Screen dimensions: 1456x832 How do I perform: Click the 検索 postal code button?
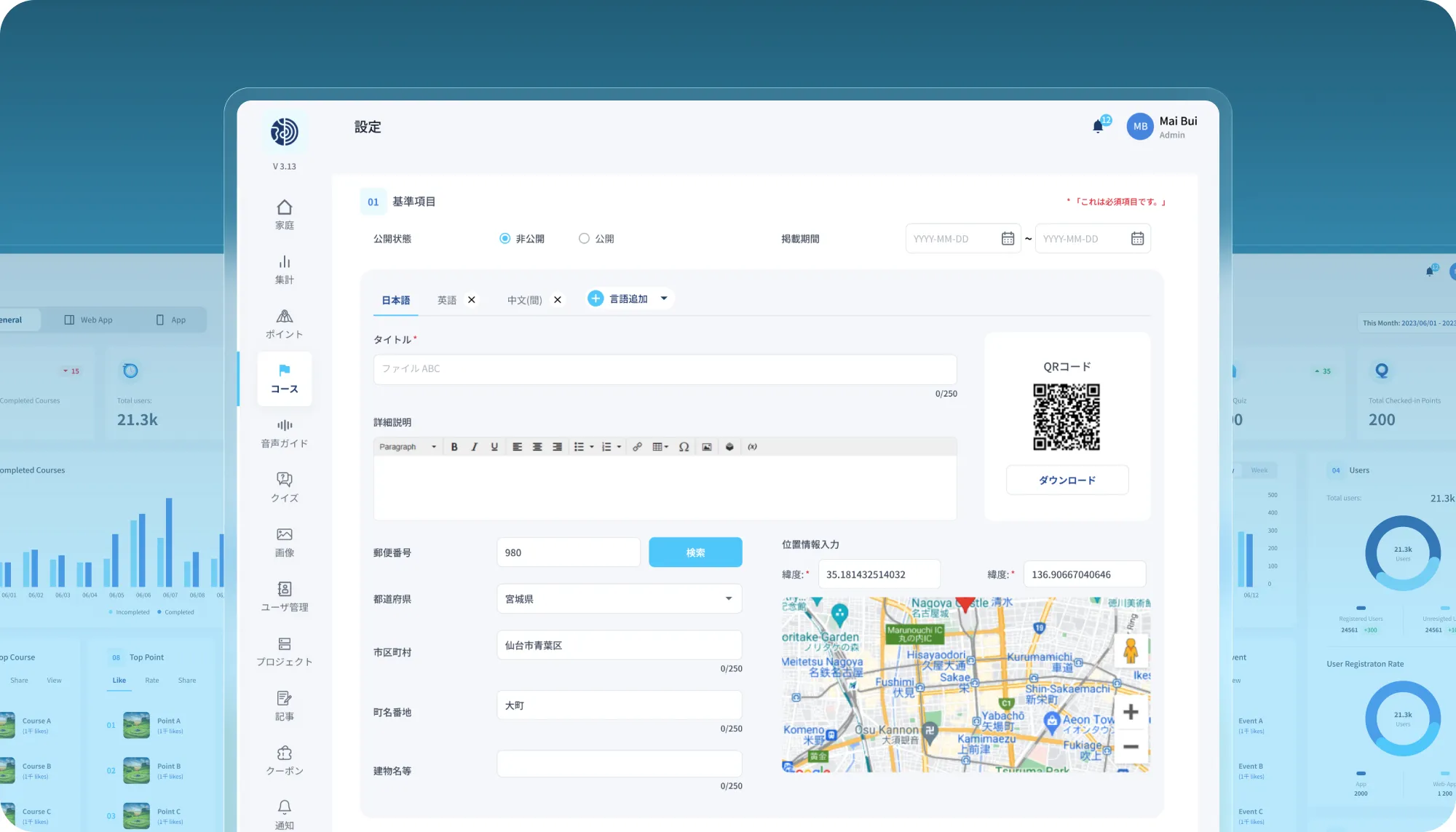point(695,552)
